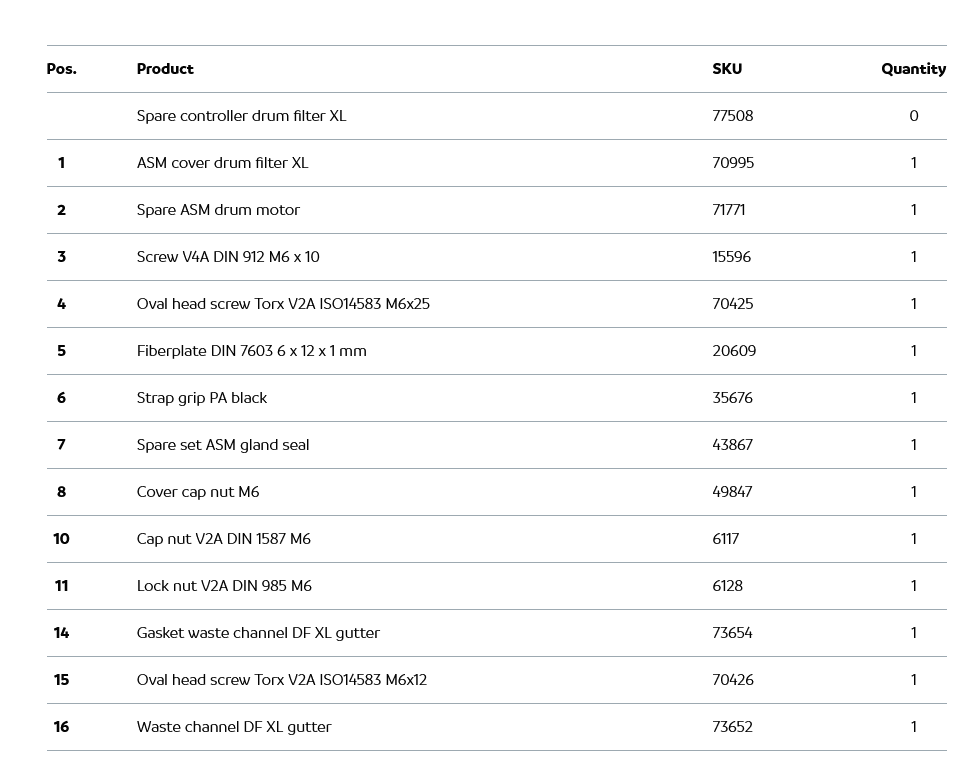This screenshot has width=979, height=765.
Task: Click the Product column header
Action: pyautogui.click(x=165, y=69)
